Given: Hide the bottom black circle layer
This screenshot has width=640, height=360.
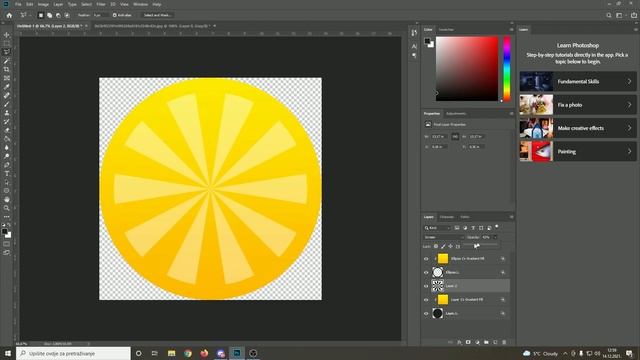Looking at the screenshot, I should pyautogui.click(x=426, y=313).
